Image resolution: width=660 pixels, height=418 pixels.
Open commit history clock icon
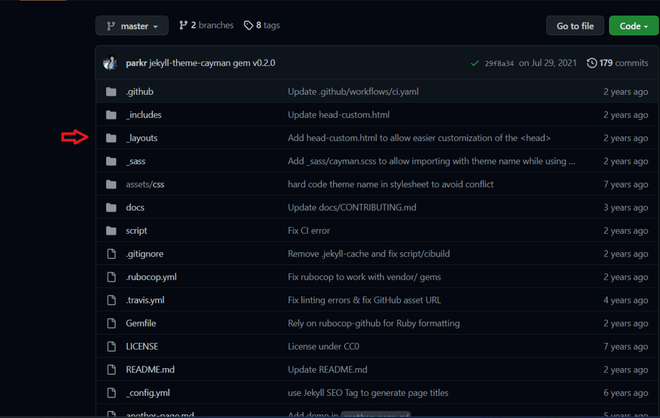(591, 63)
